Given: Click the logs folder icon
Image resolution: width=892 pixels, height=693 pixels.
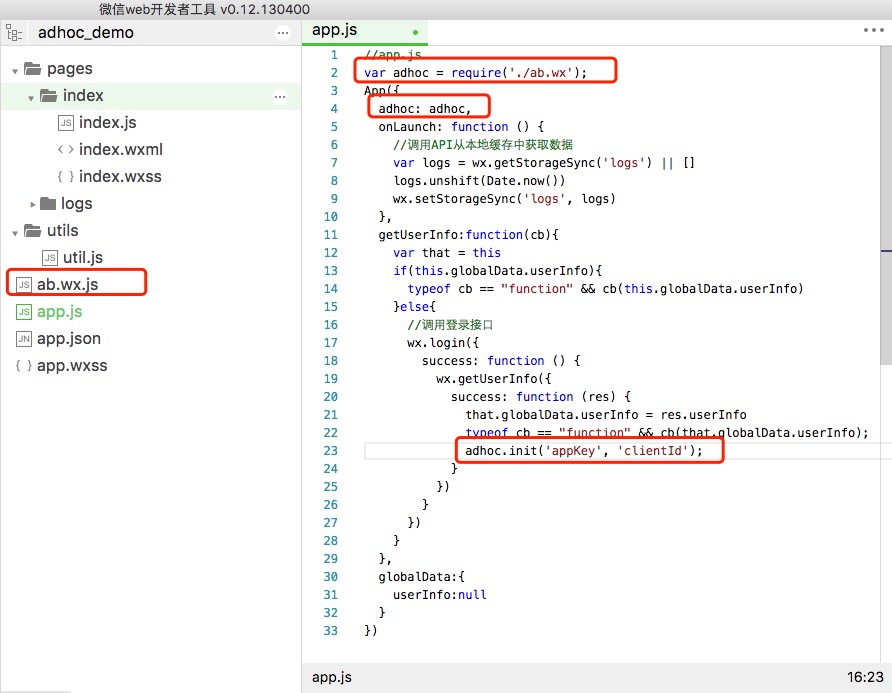Looking at the screenshot, I should click(x=48, y=203).
